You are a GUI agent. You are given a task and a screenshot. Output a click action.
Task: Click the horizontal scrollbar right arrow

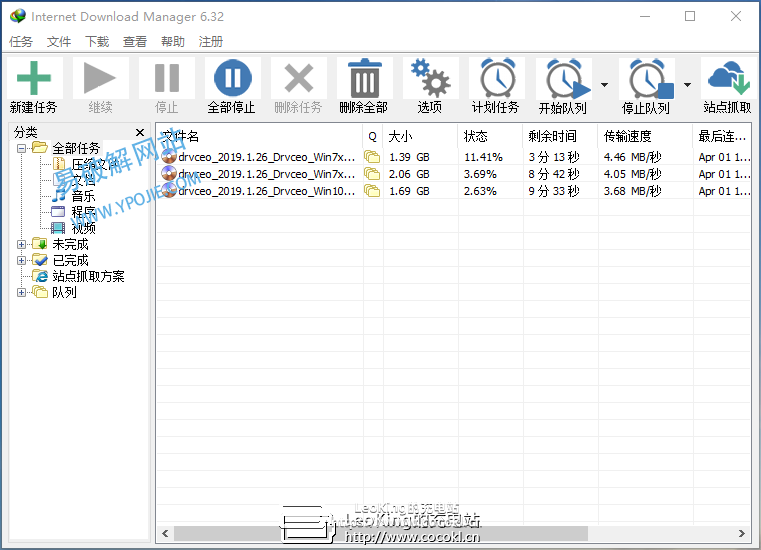pos(742,533)
